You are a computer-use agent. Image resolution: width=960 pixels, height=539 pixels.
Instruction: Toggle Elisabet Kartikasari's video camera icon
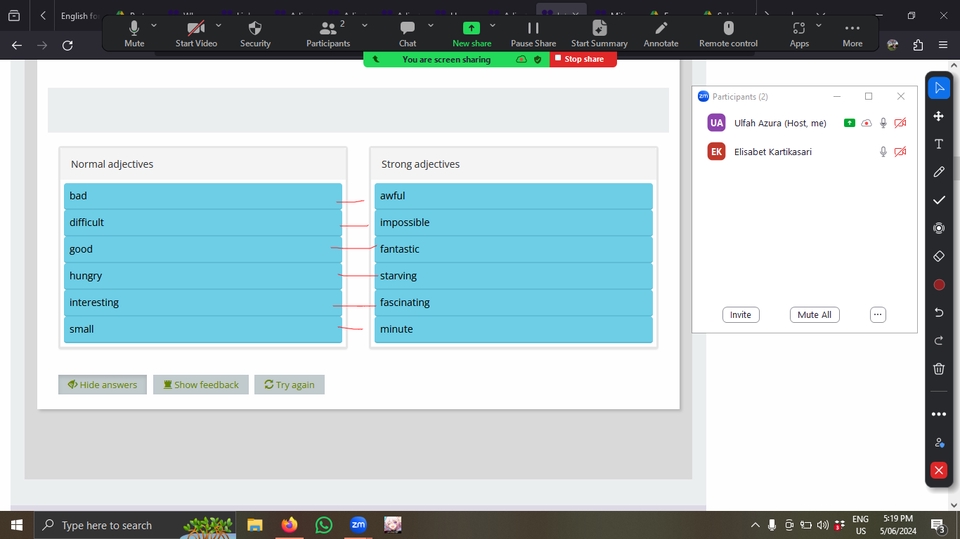point(900,152)
